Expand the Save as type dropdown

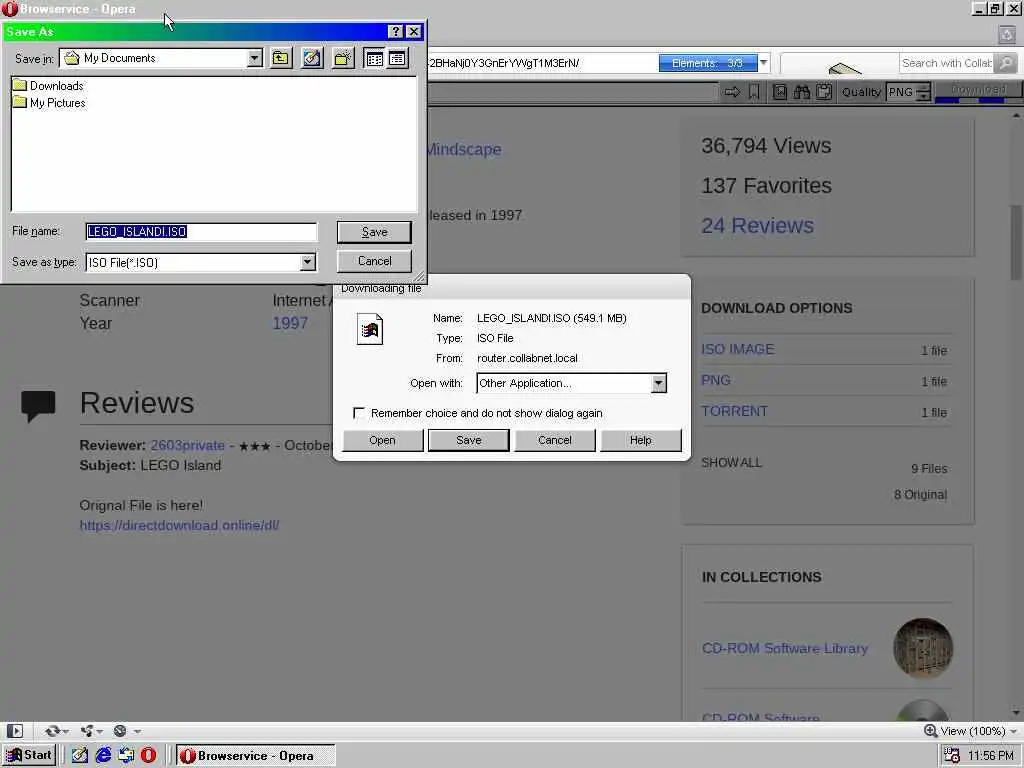(x=308, y=262)
